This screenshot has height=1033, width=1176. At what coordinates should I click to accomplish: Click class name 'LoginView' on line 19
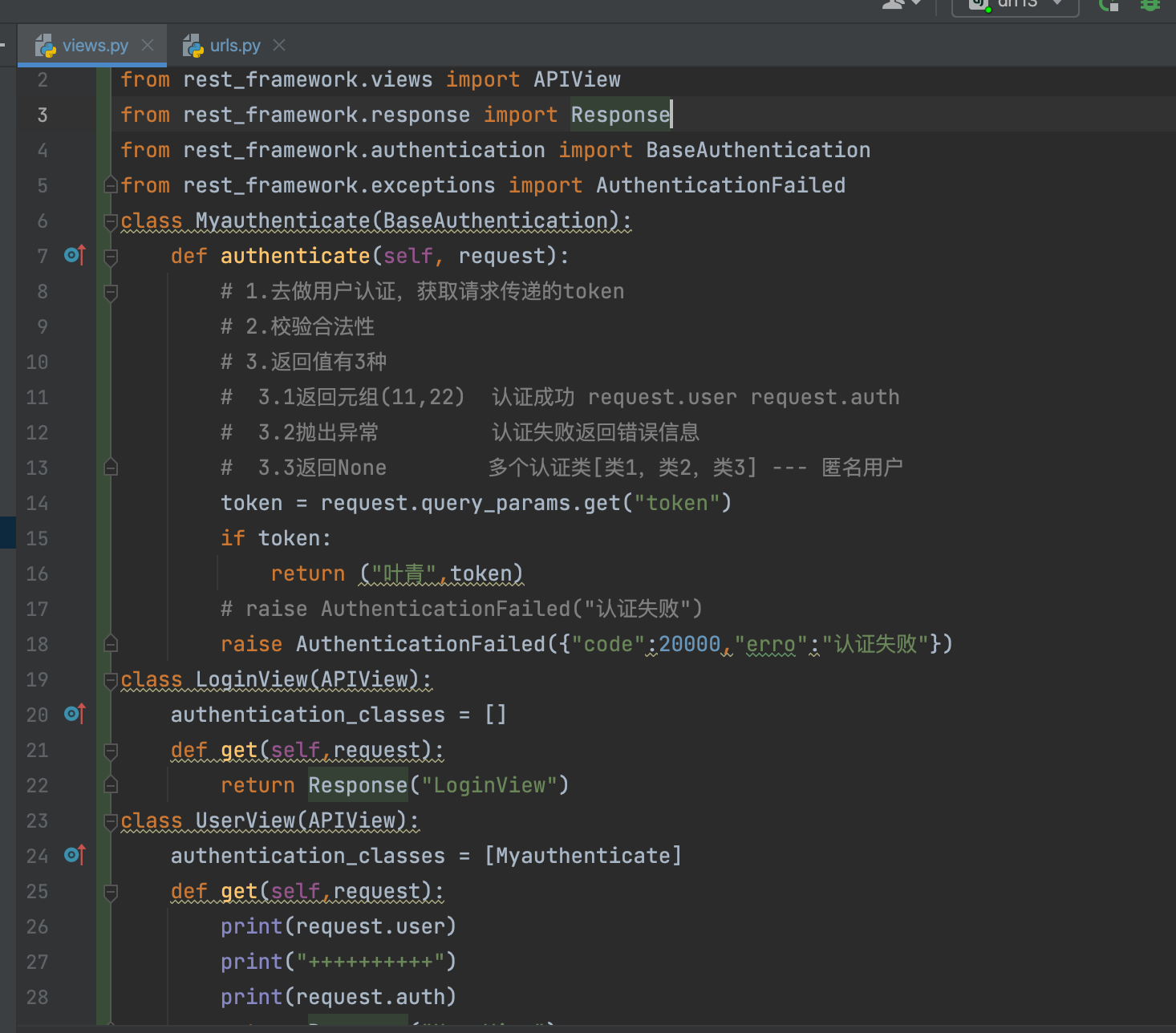251,679
